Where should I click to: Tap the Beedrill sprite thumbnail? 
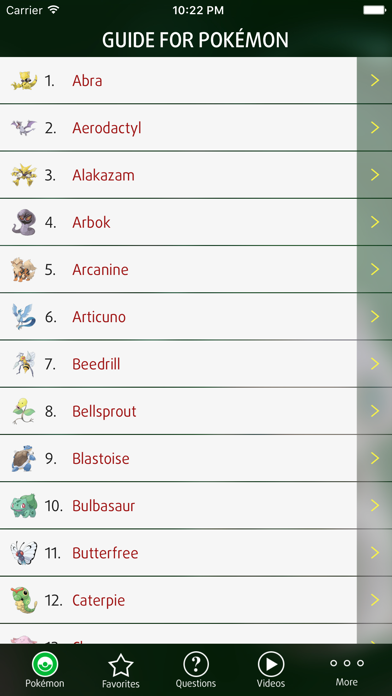[24, 364]
